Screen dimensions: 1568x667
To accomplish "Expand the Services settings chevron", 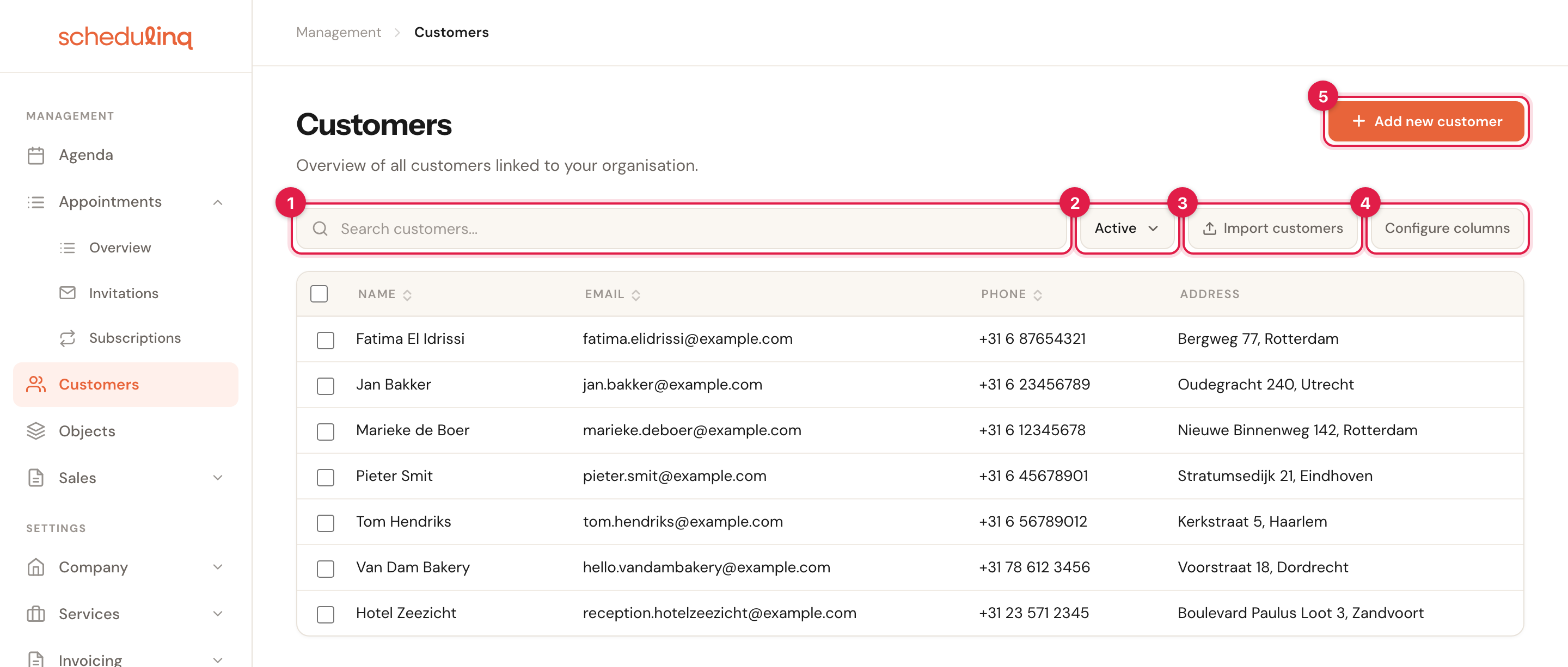I will coord(218,614).
